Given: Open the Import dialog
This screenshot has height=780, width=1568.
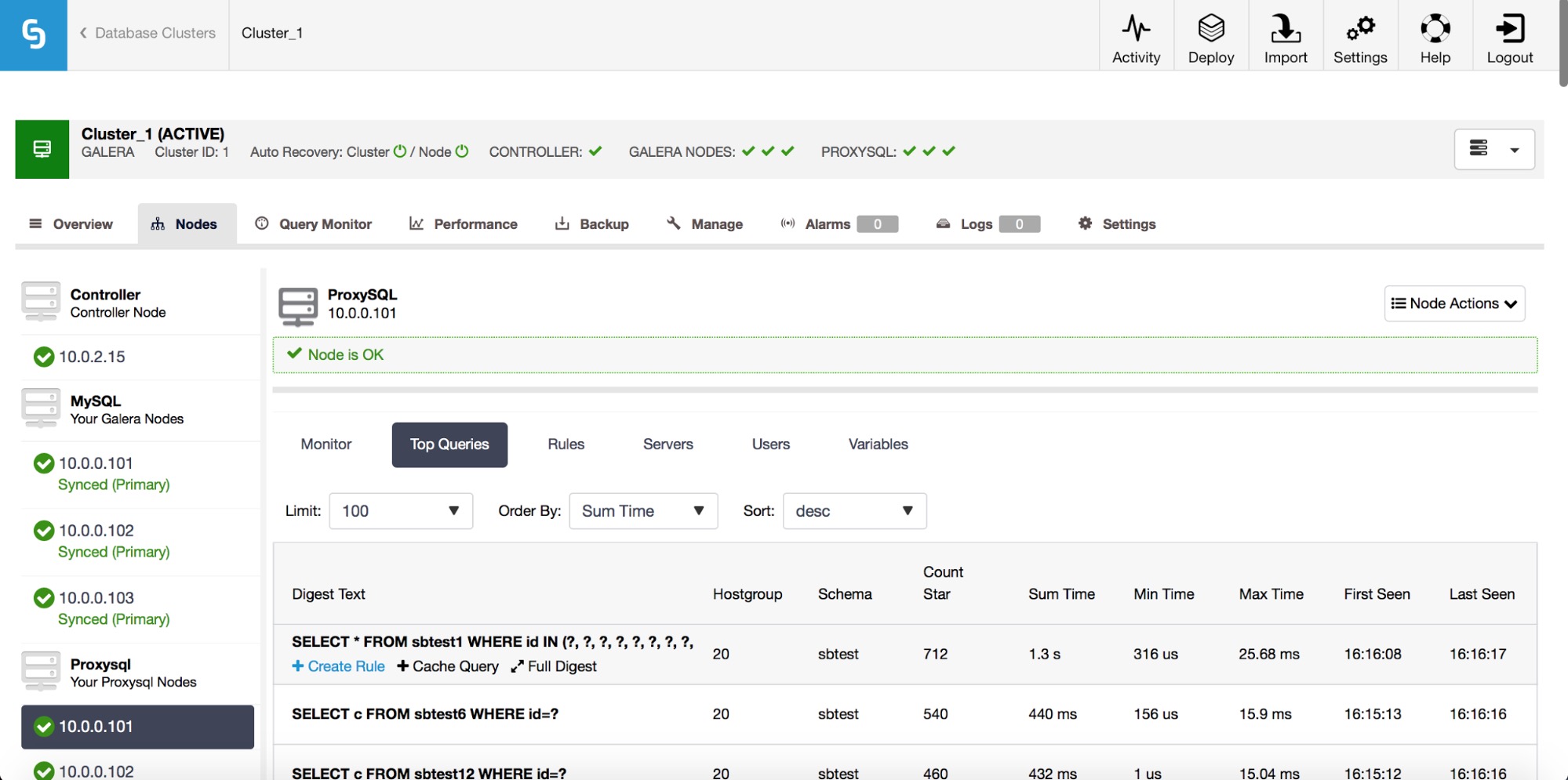Looking at the screenshot, I should click(1286, 38).
